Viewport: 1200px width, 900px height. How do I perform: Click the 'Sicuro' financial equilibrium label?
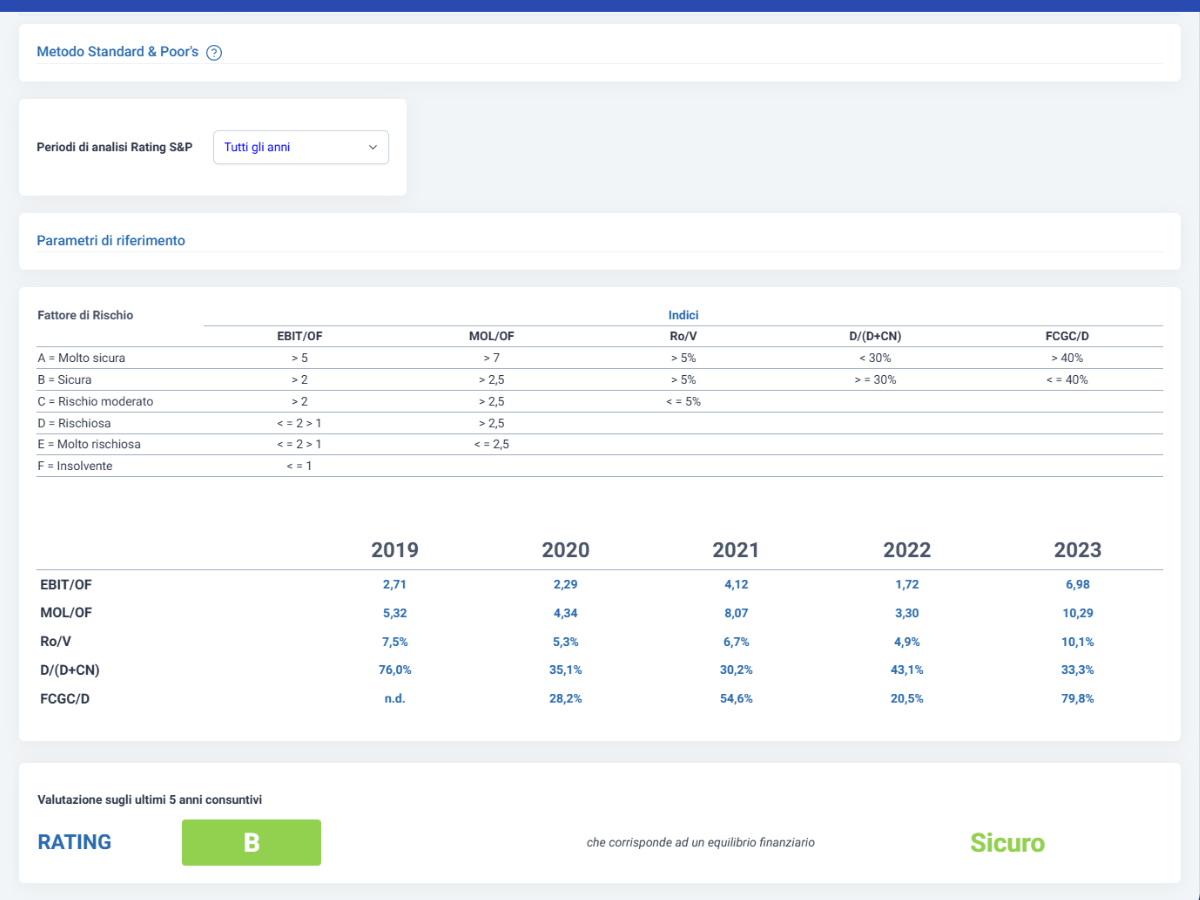coord(1007,843)
